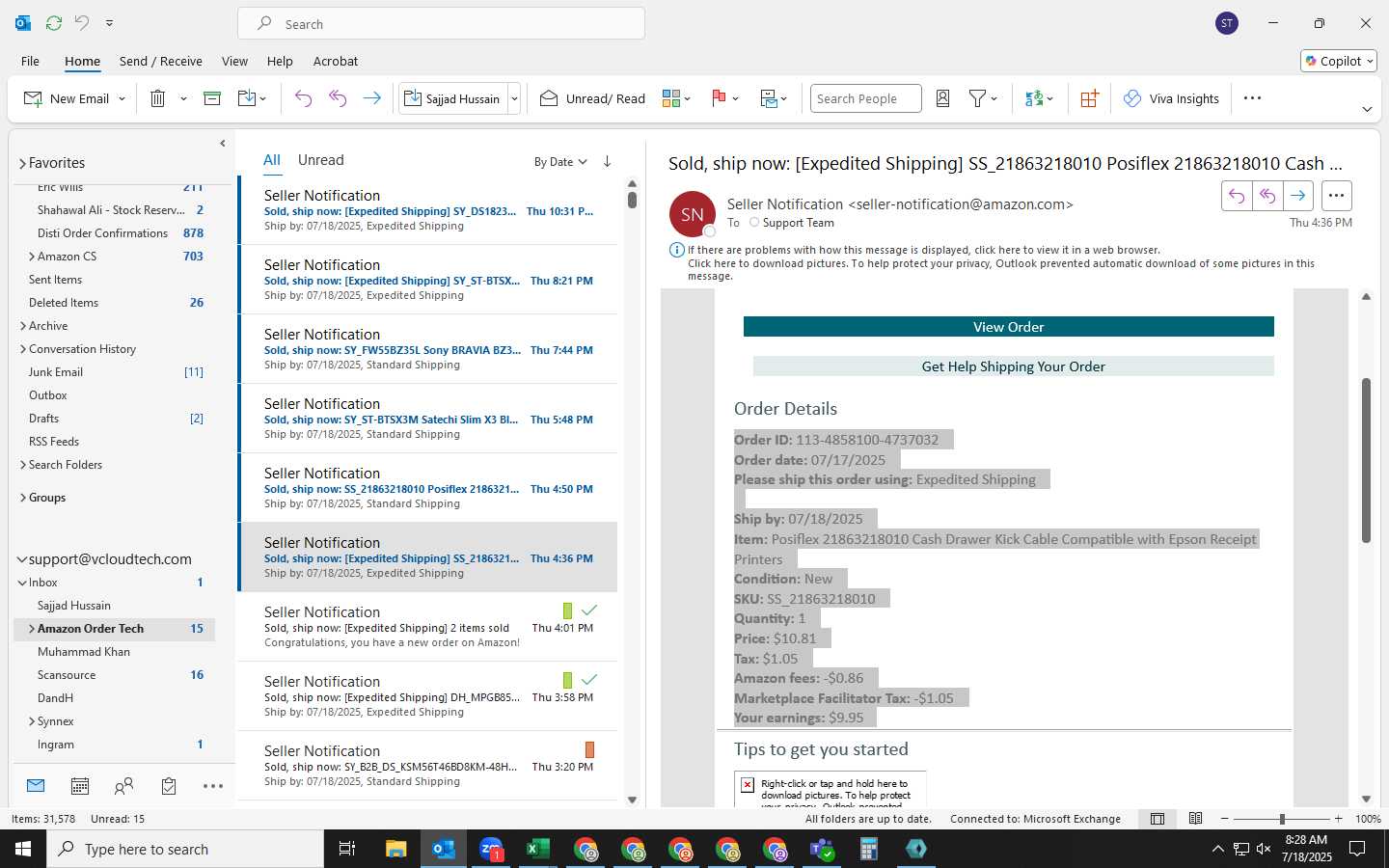This screenshot has height=868, width=1389.
Task: Collapse the support@vcloudtech.com account
Action: (22, 559)
